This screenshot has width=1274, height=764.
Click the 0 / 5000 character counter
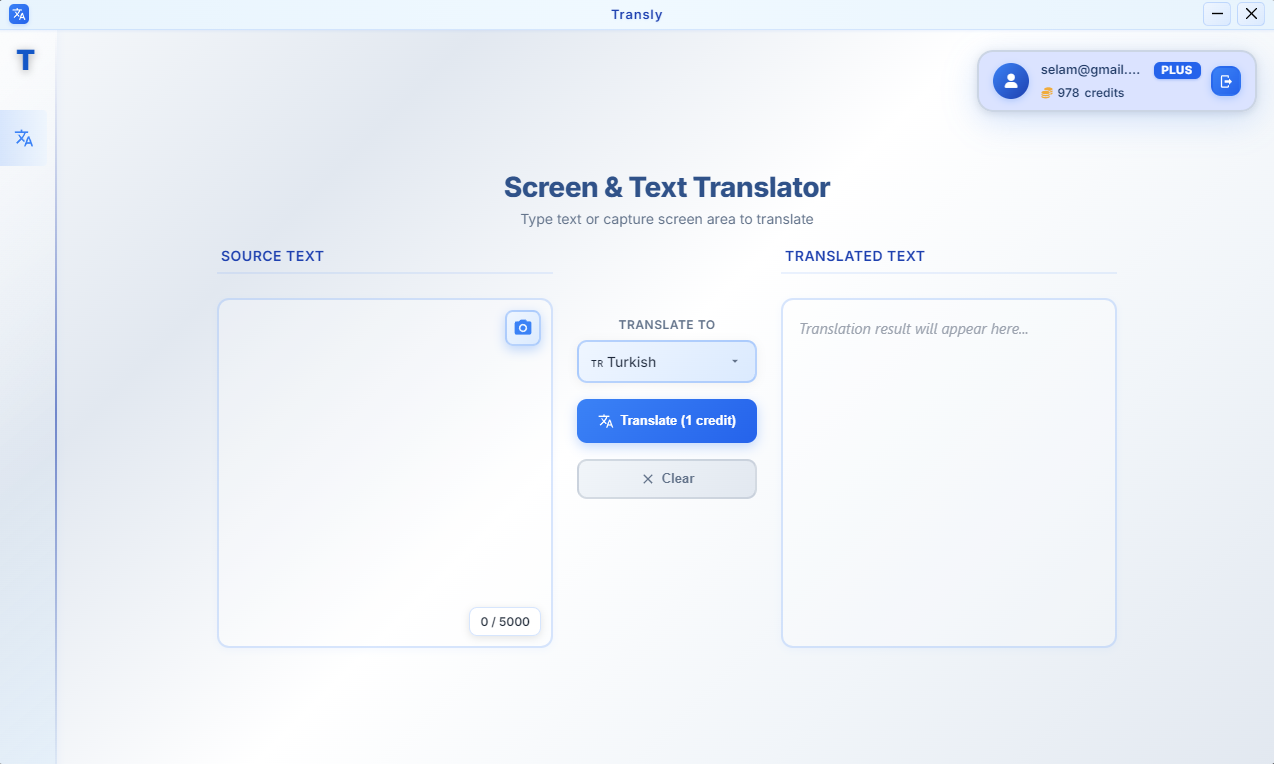pyautogui.click(x=505, y=622)
